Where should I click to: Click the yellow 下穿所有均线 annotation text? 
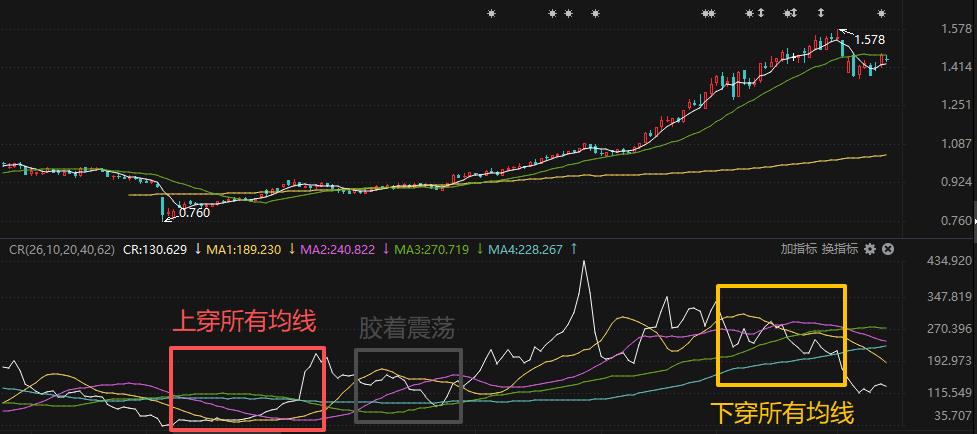tap(782, 410)
